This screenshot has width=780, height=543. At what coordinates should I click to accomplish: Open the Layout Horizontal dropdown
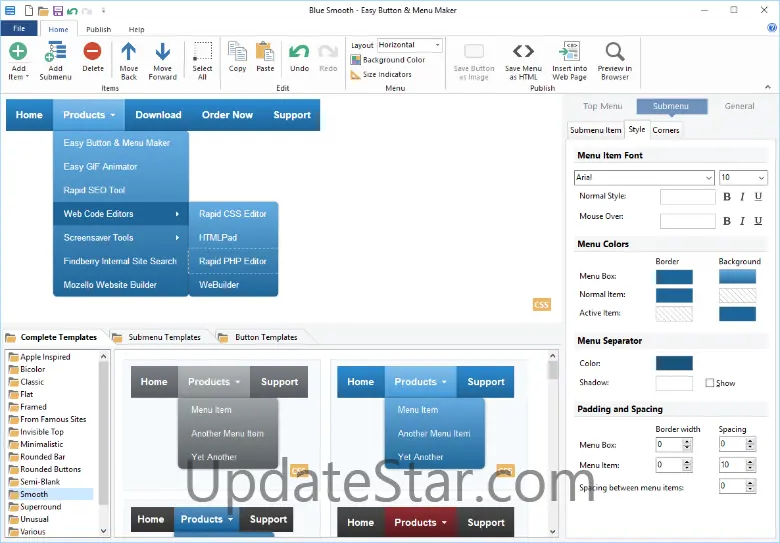pyautogui.click(x=409, y=45)
